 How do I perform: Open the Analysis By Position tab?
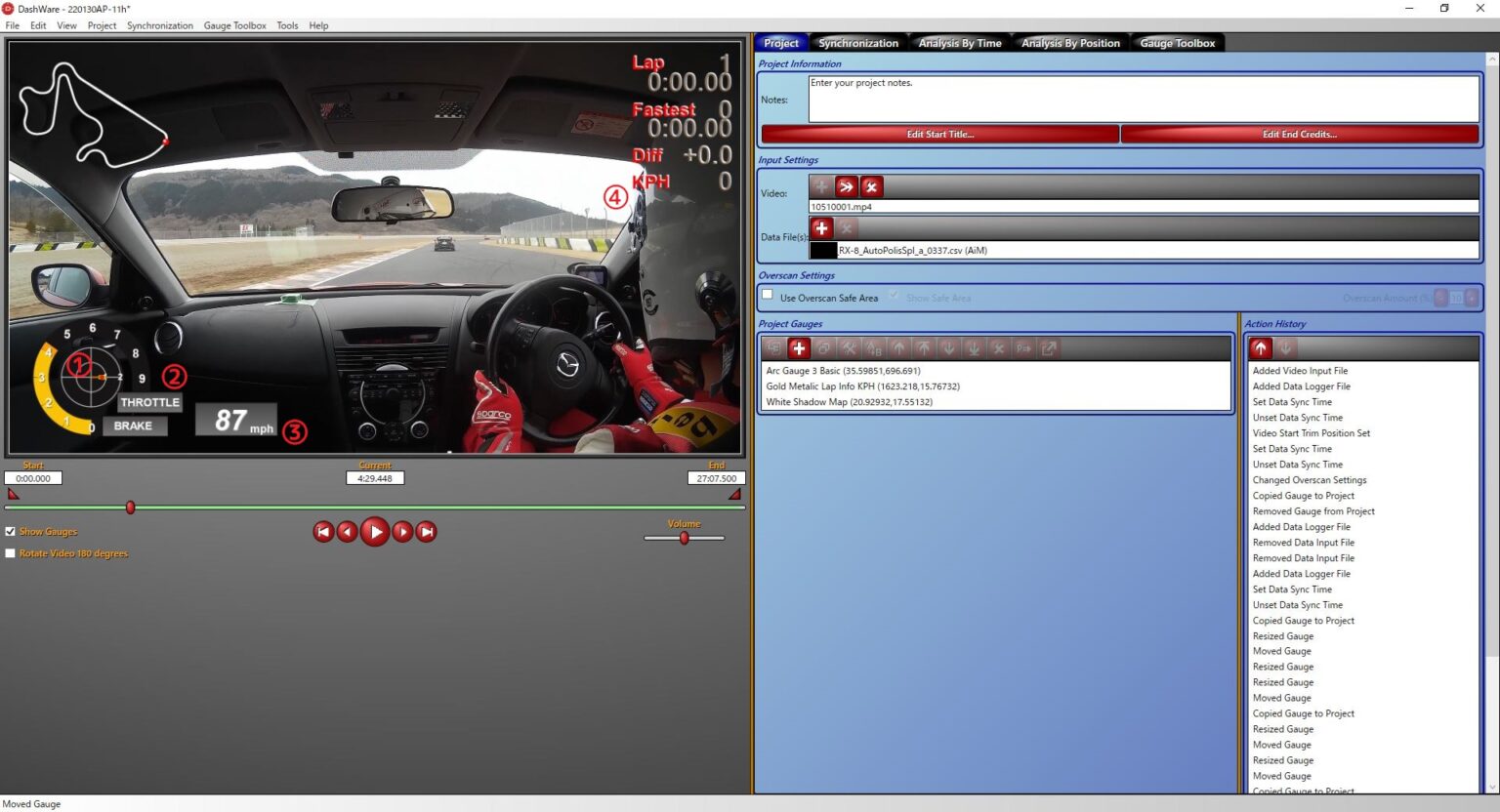(x=1070, y=42)
